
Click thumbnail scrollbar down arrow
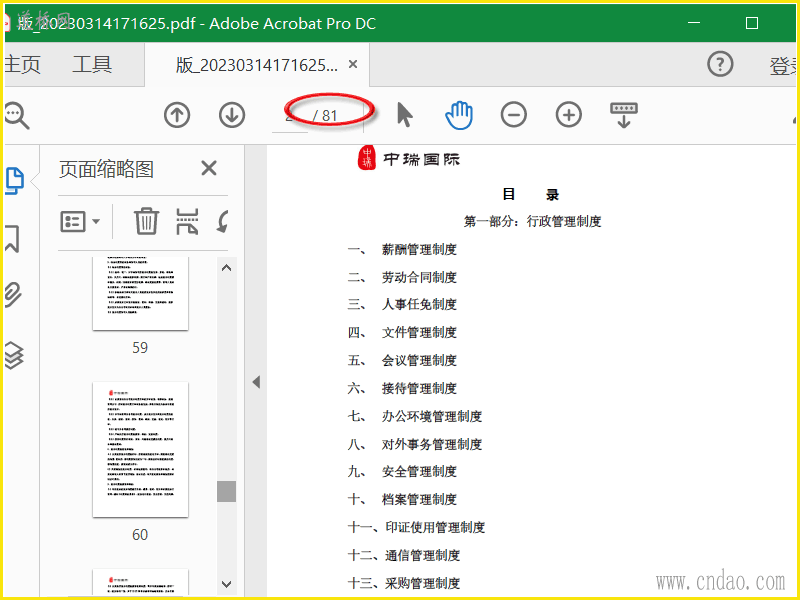[x=227, y=584]
